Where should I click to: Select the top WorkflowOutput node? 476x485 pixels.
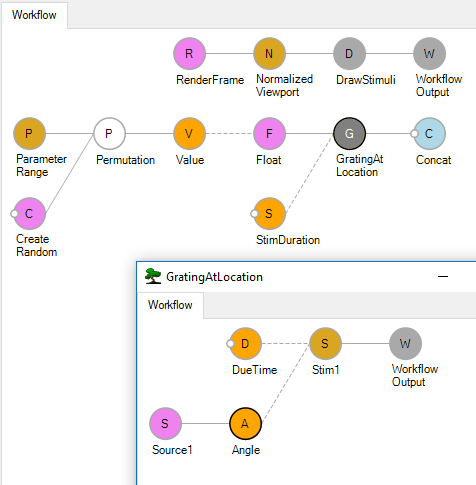click(x=429, y=54)
